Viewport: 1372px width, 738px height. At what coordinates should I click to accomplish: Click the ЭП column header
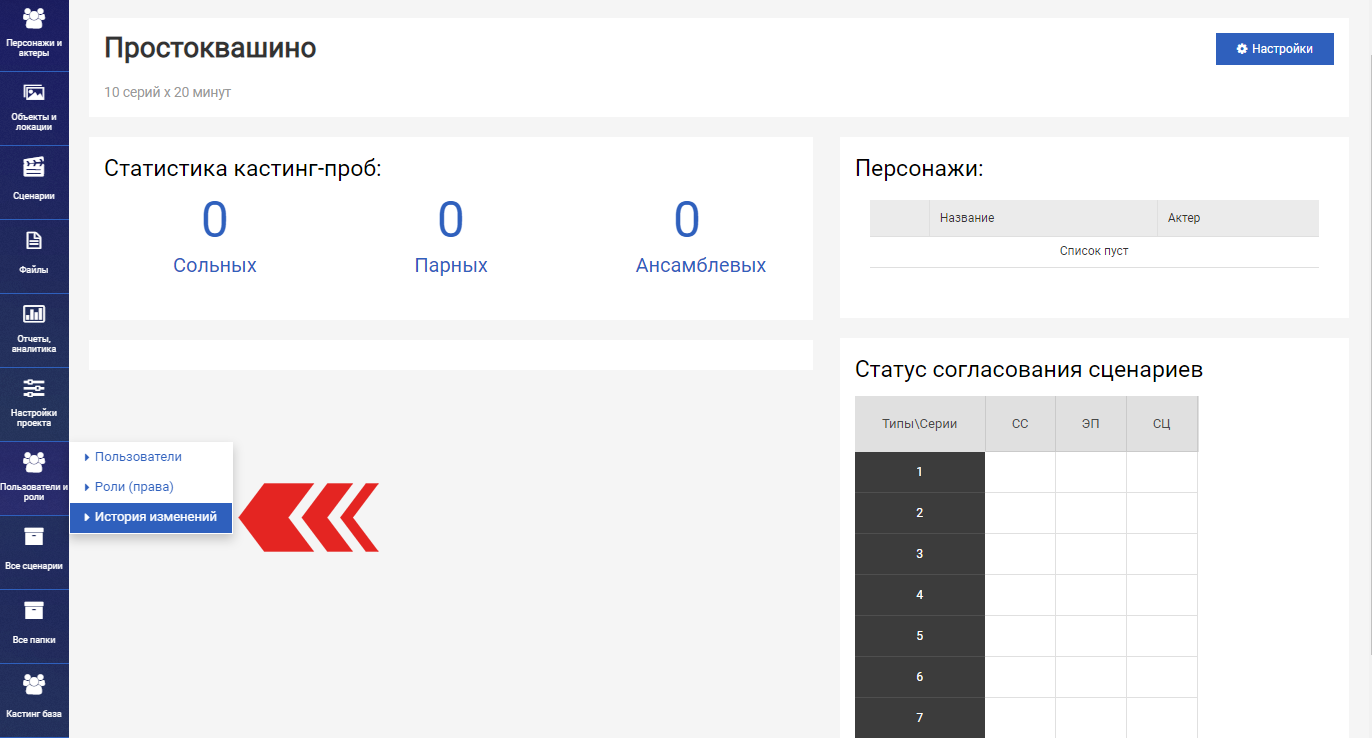click(1091, 424)
